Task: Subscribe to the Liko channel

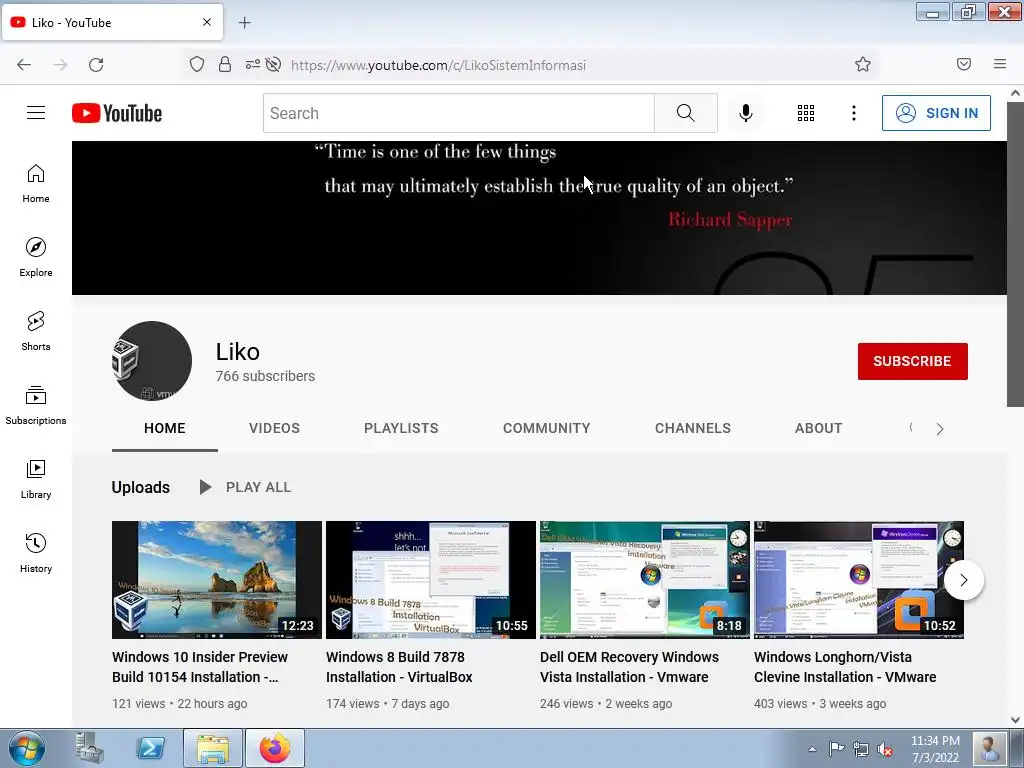Action: 912,361
